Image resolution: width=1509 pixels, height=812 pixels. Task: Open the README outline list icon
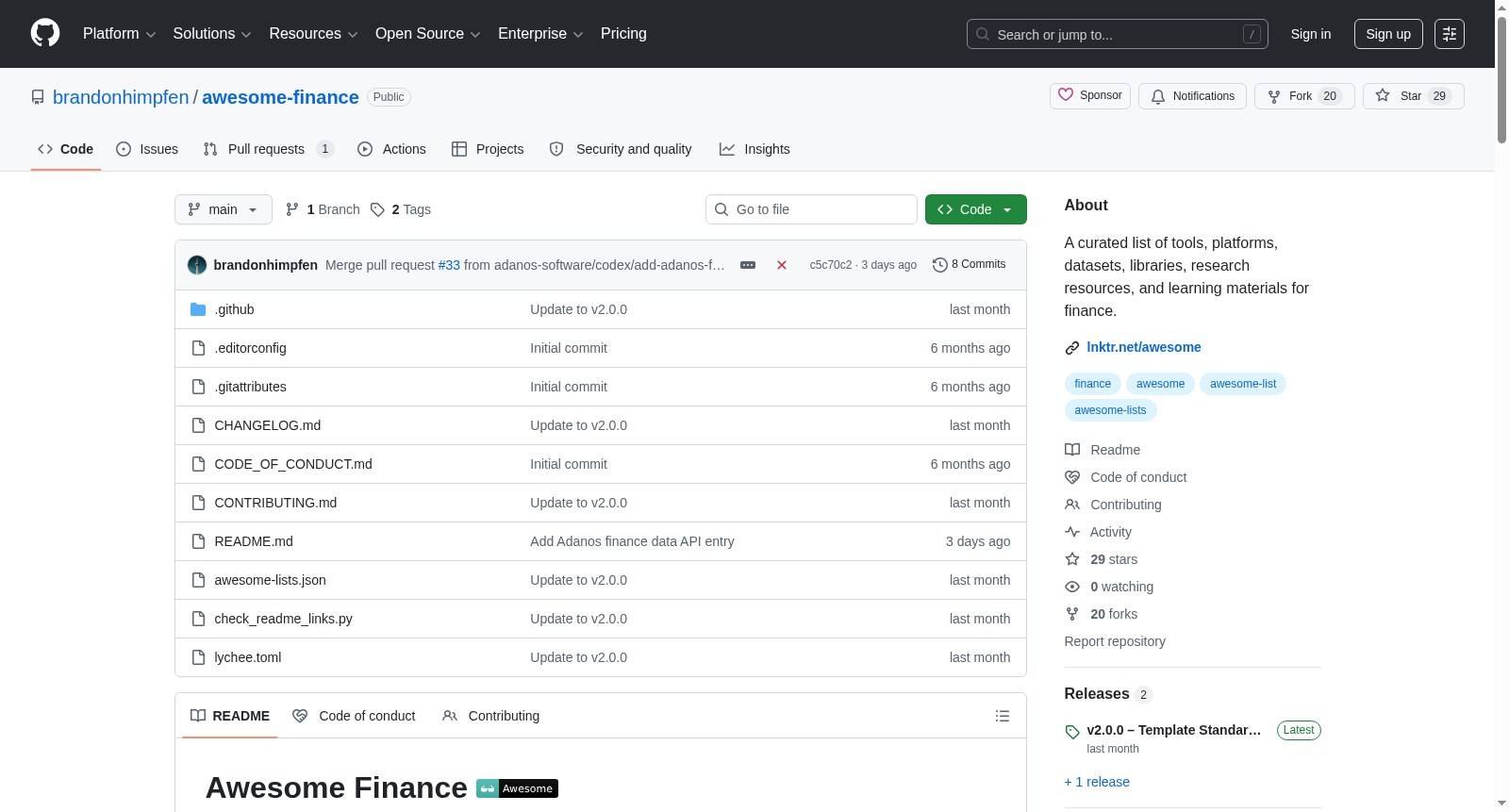[x=1003, y=716]
